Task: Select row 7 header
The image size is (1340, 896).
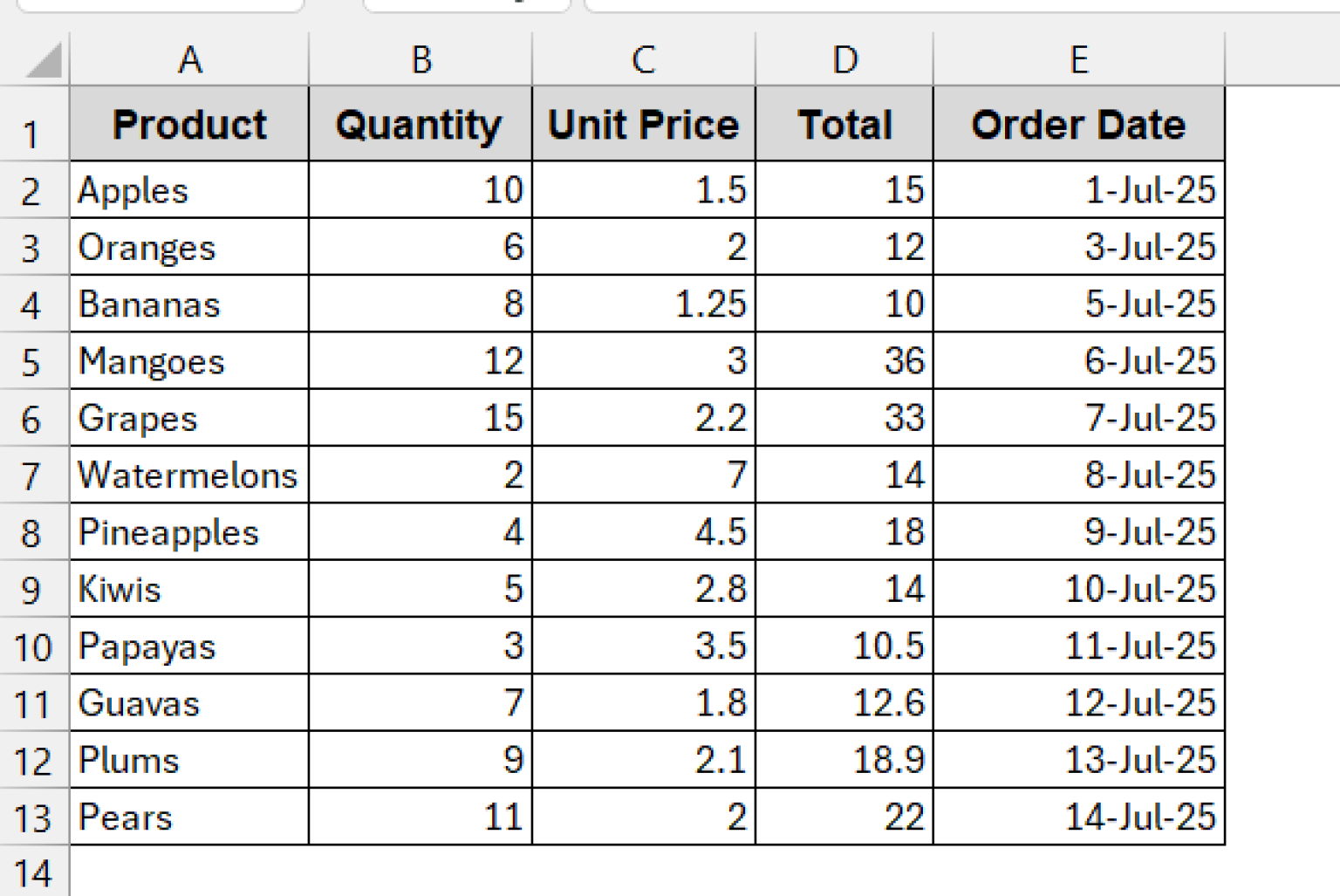Action: (33, 475)
